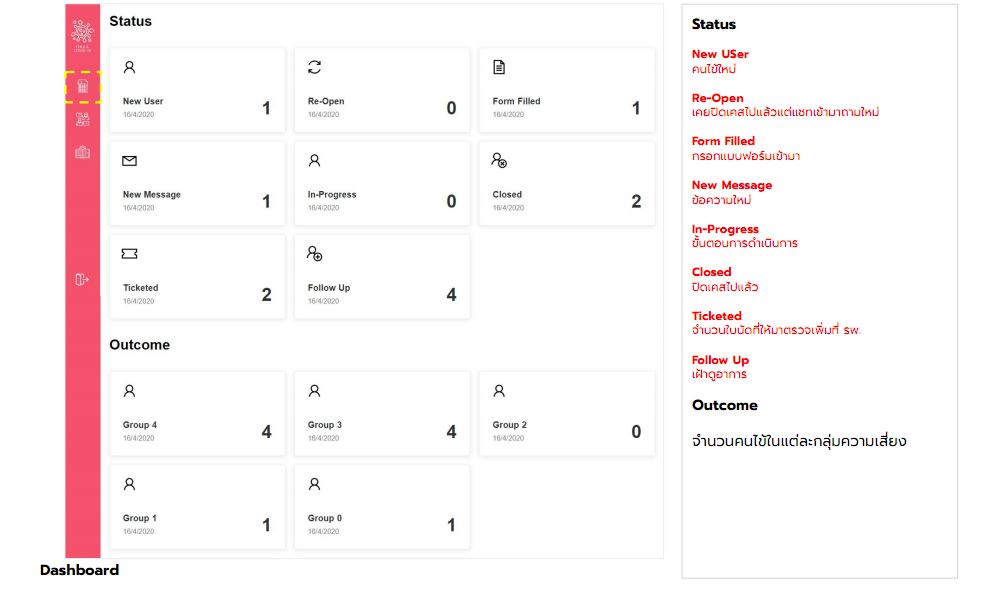Select the Group 4 outcome card
Image resolution: width=988 pixels, height=591 pixels.
[x=197, y=413]
